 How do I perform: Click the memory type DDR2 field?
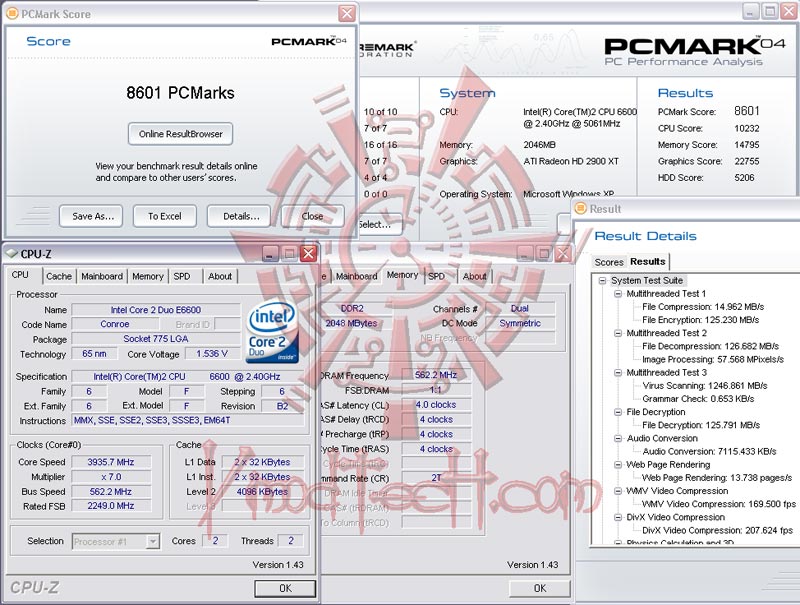click(352, 309)
